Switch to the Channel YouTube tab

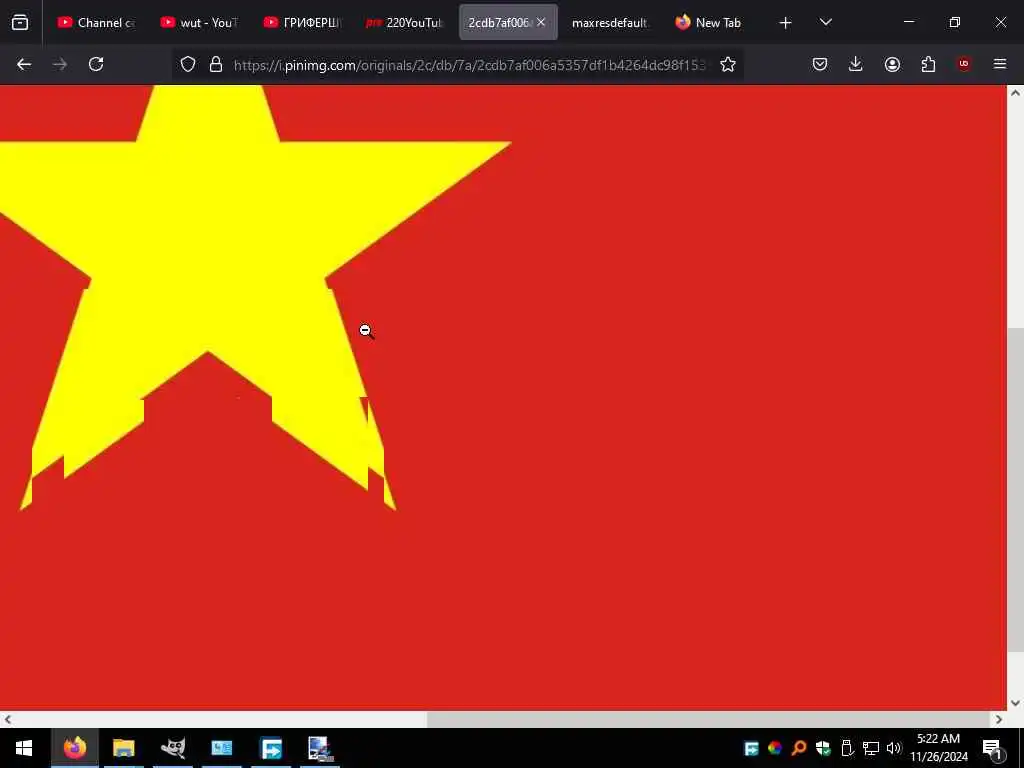pos(96,22)
